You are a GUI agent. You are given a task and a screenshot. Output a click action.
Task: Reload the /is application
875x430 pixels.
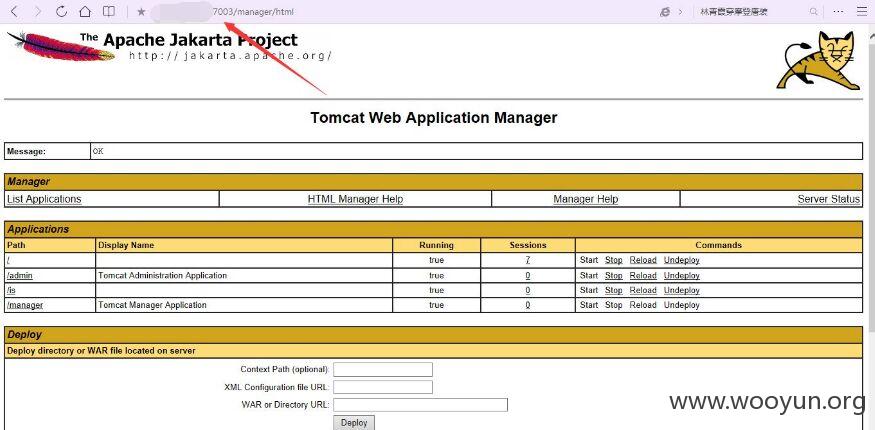click(643, 290)
